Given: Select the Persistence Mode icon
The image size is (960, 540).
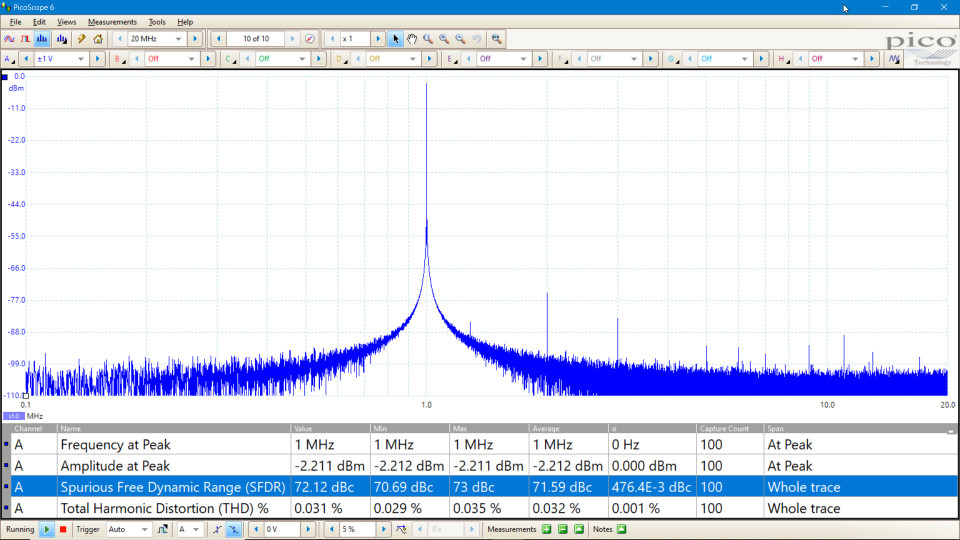Looking at the screenshot, I should click(x=25, y=39).
